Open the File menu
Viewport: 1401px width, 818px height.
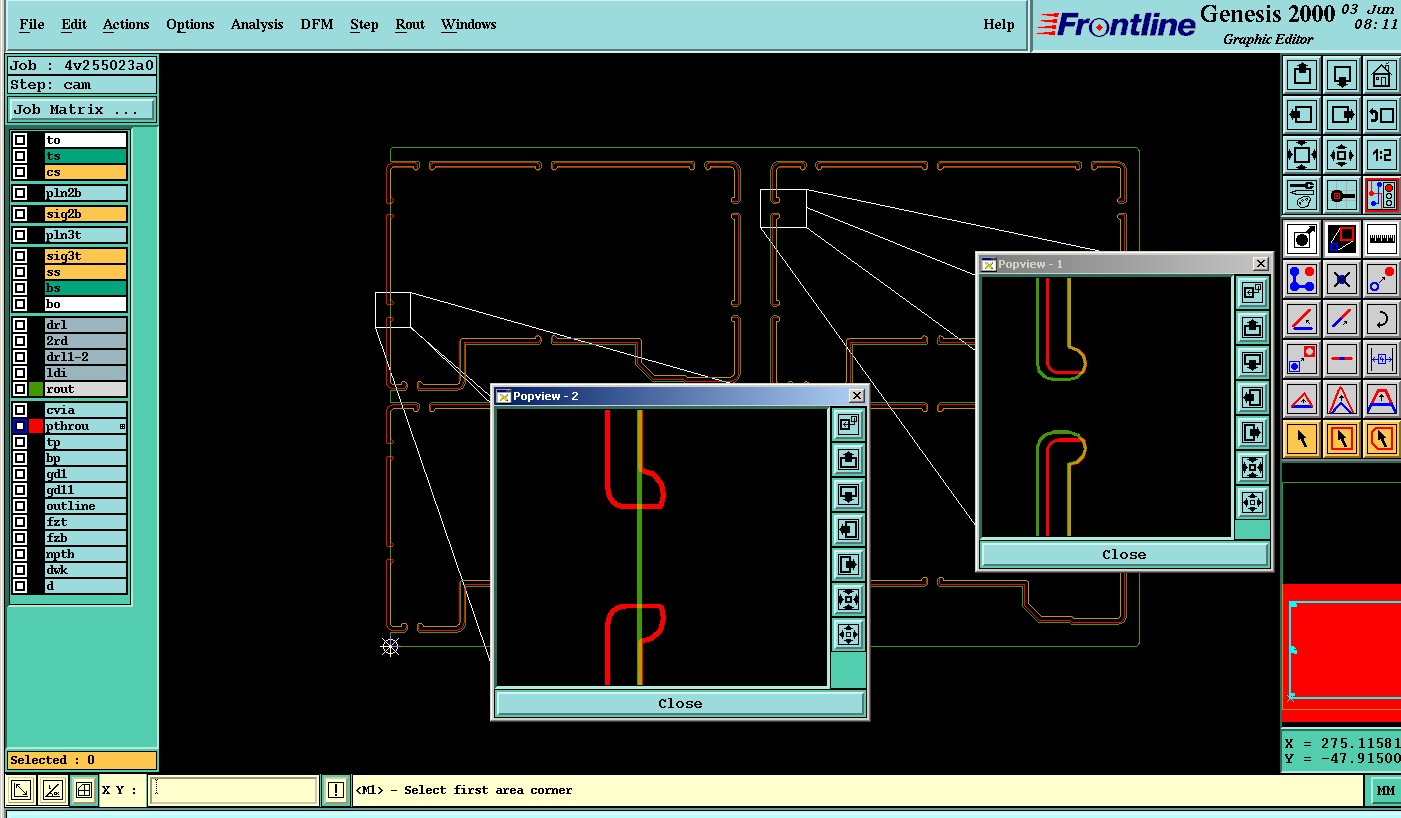click(32, 24)
